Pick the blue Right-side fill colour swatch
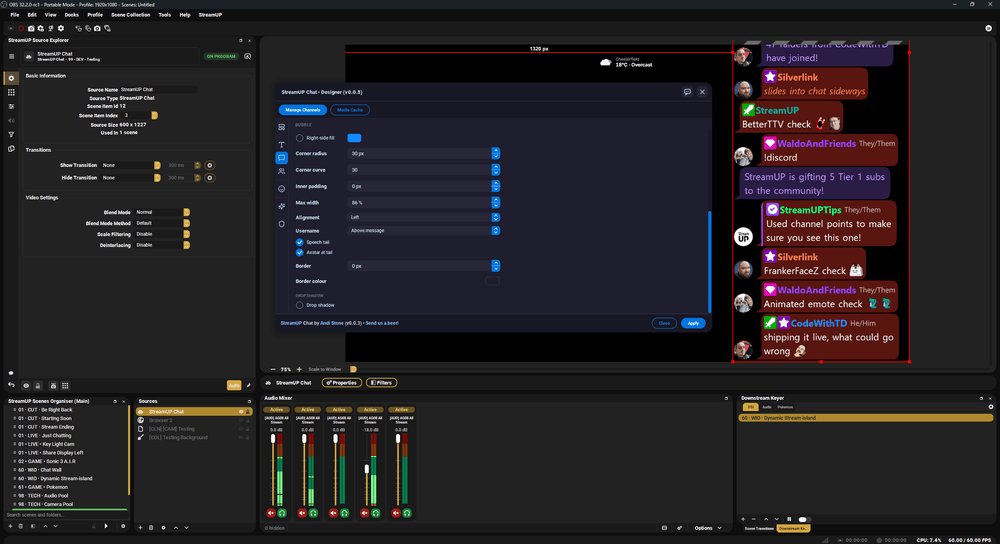Image resolution: width=1000 pixels, height=544 pixels. pos(354,138)
